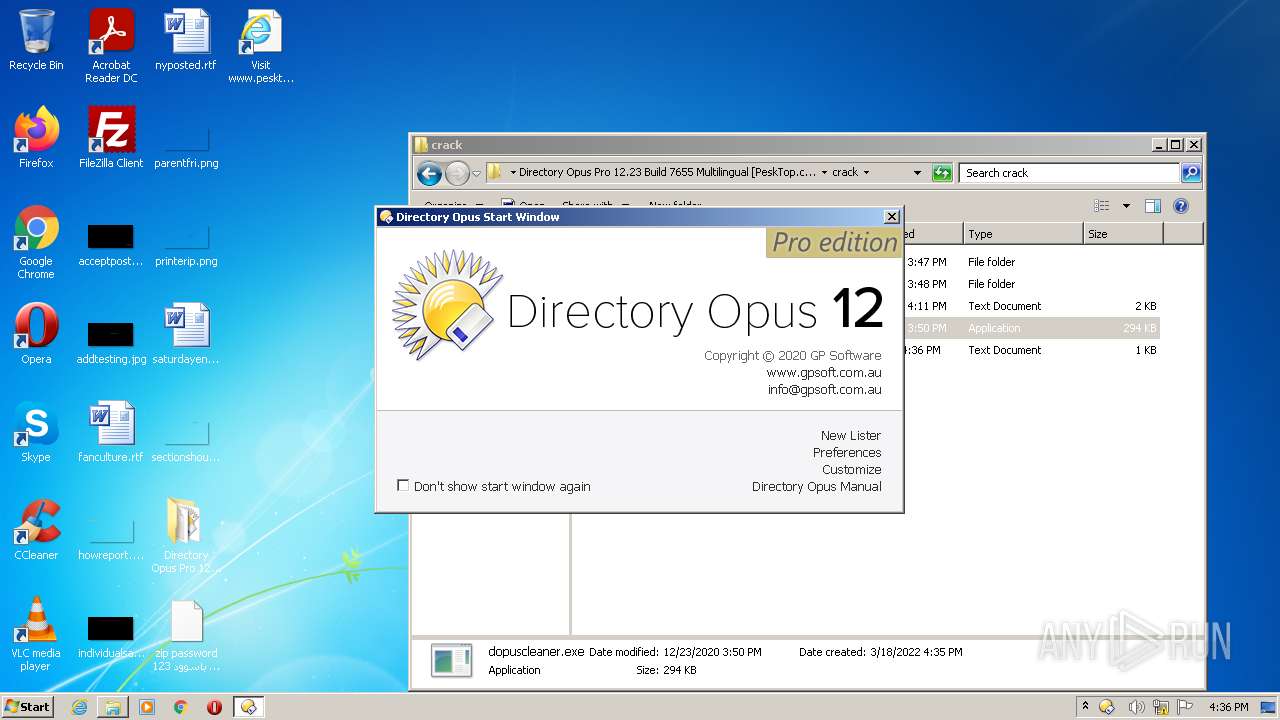This screenshot has width=1280, height=720.
Task: Select the howreport… desktop file
Action: [x=111, y=538]
